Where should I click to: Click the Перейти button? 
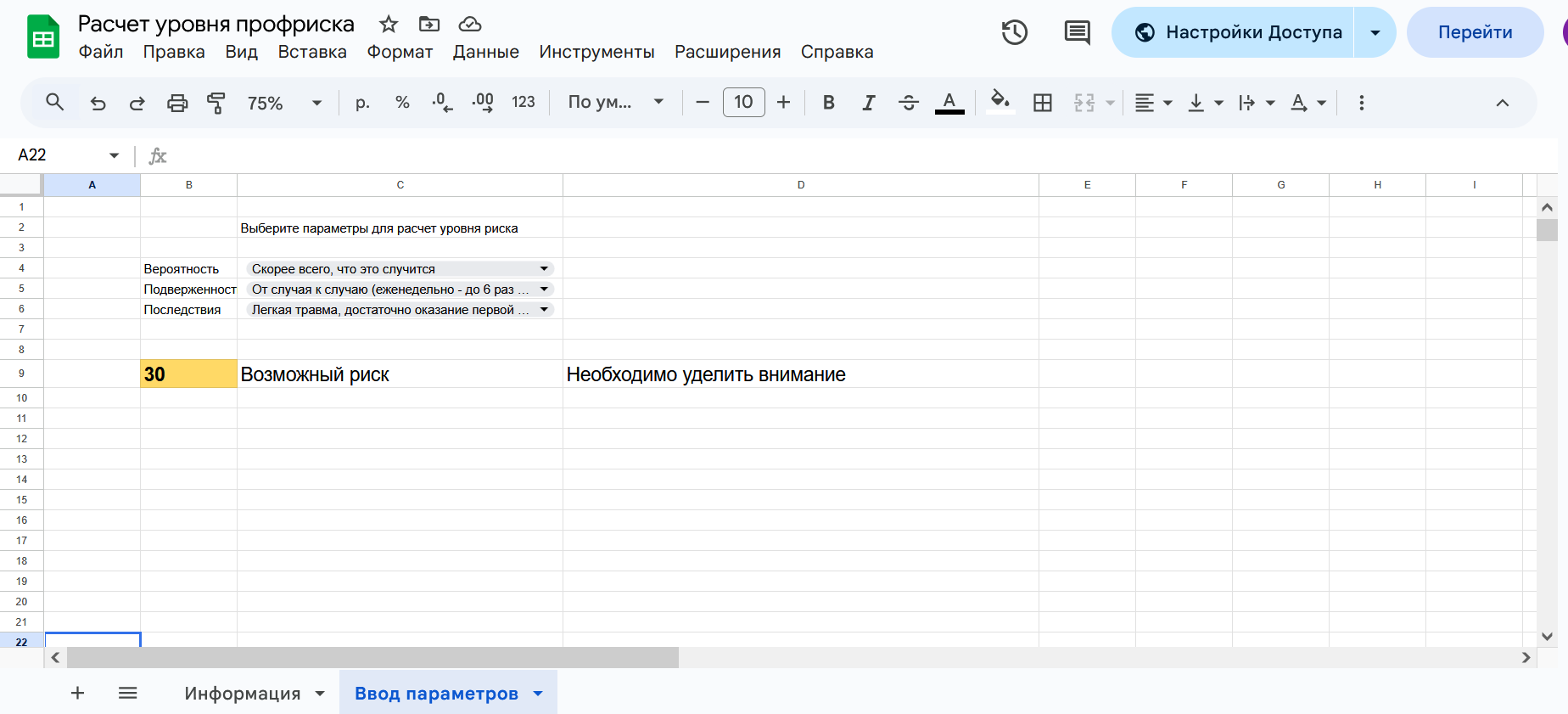click(1475, 33)
